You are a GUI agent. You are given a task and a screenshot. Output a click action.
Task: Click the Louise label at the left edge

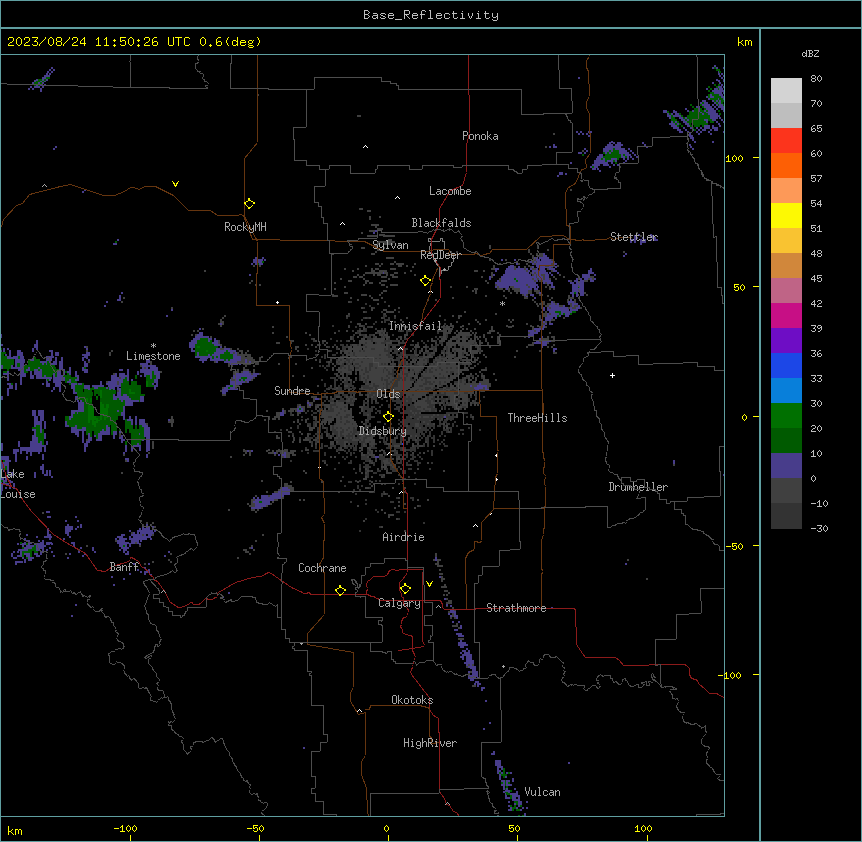(x=18, y=494)
